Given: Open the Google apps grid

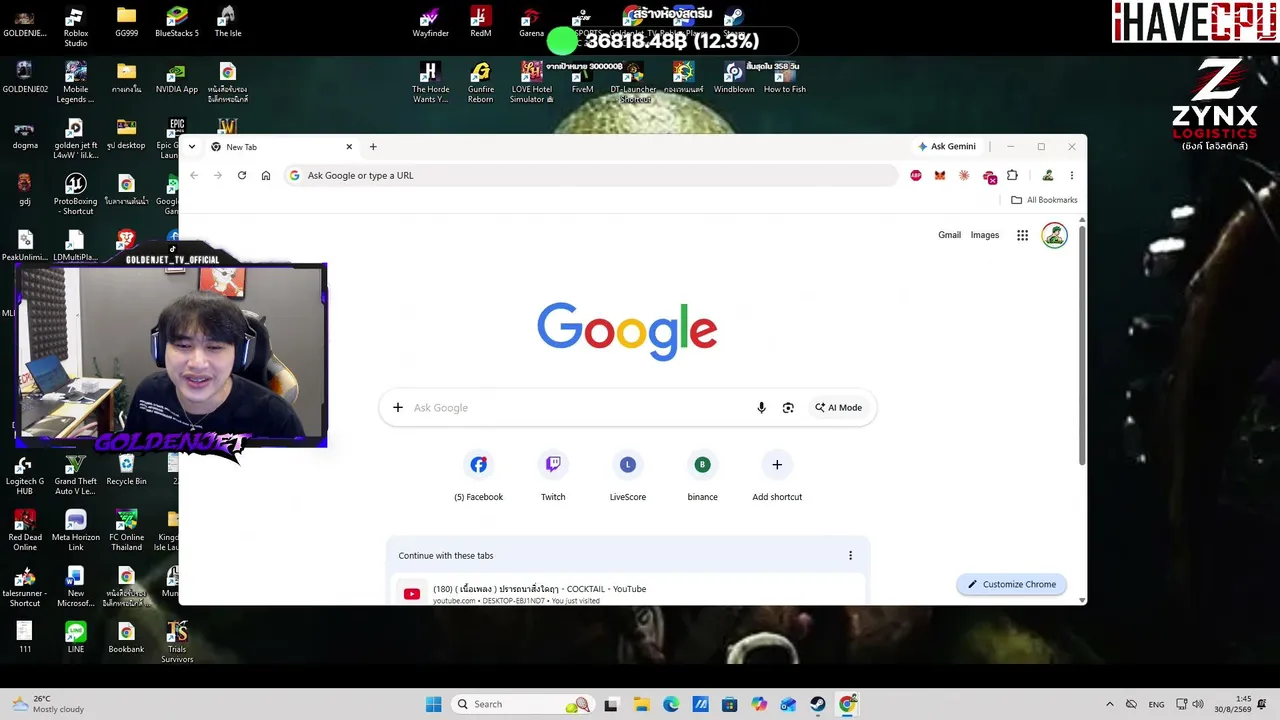Looking at the screenshot, I should click(x=1022, y=236).
